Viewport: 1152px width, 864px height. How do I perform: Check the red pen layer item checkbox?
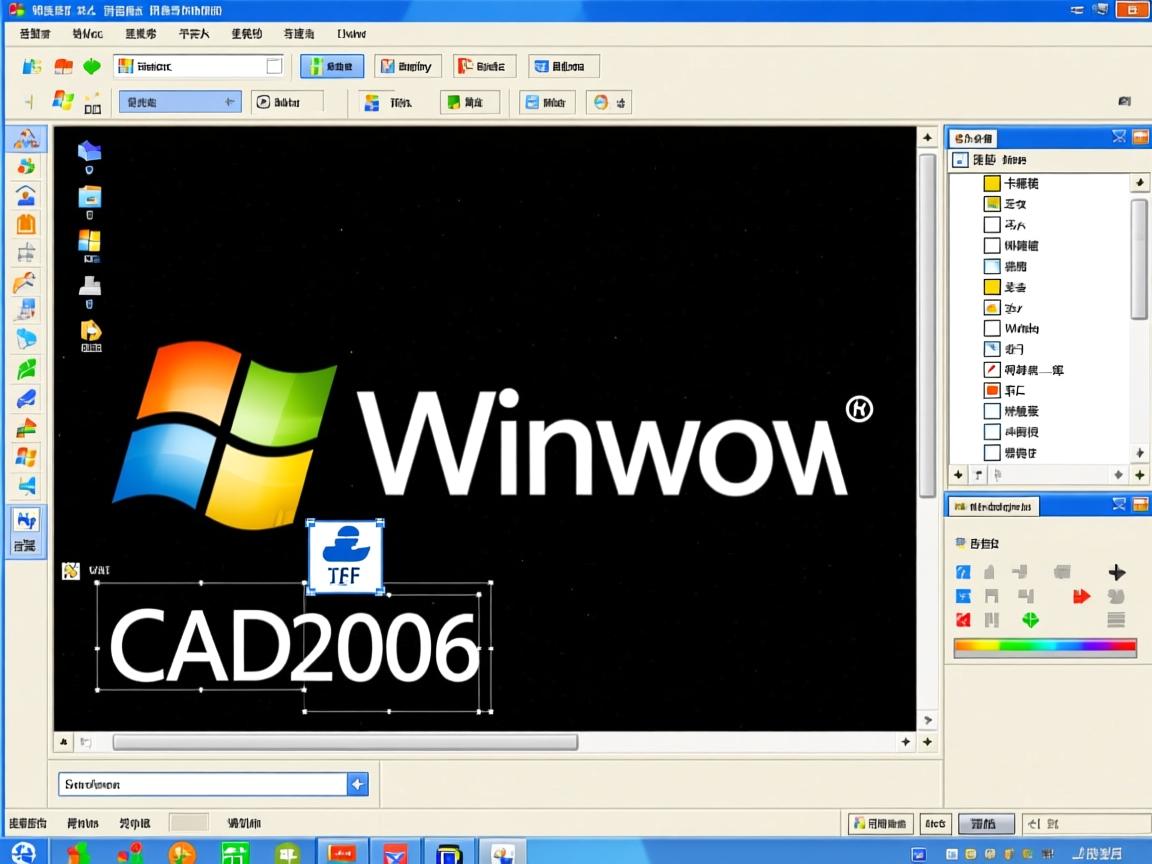point(990,369)
